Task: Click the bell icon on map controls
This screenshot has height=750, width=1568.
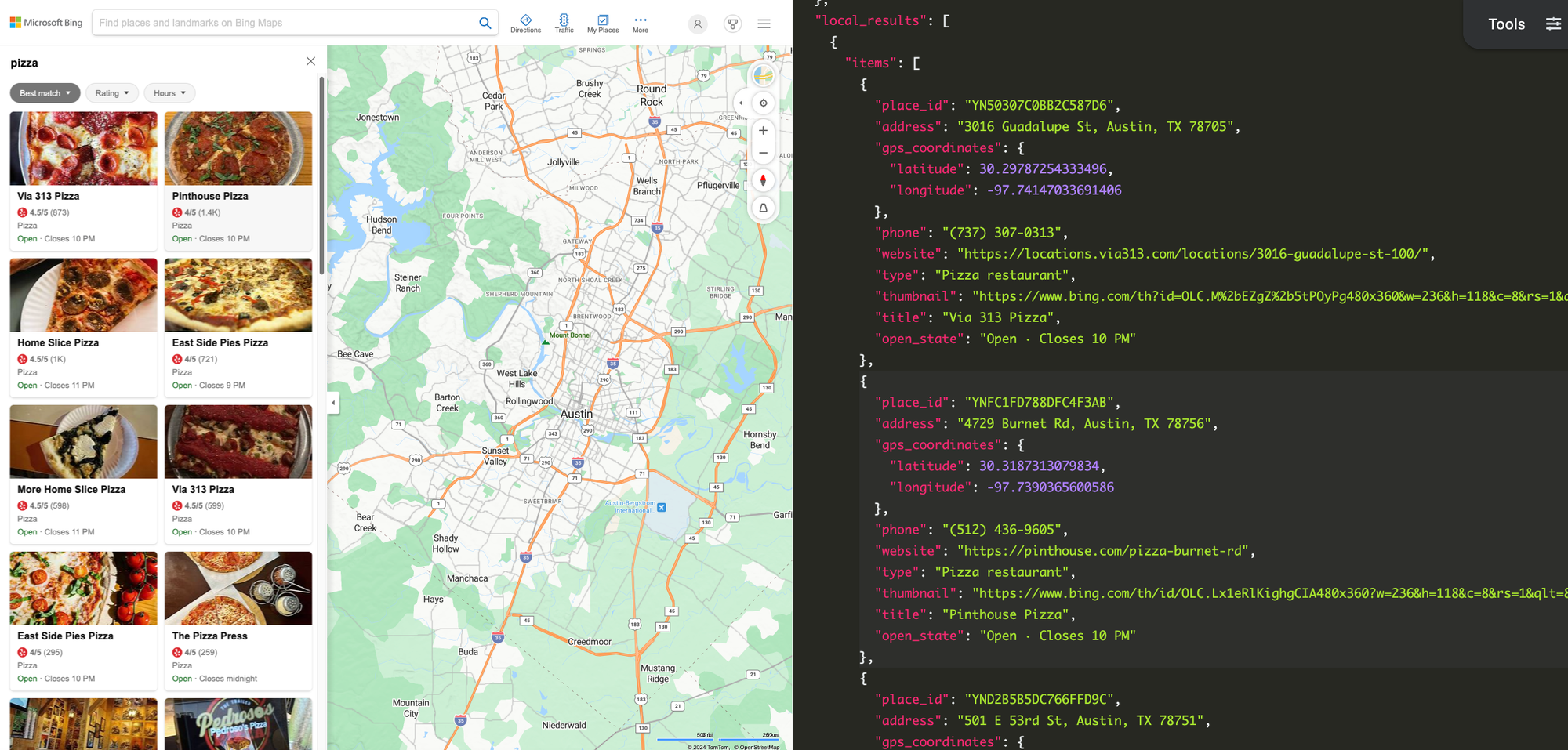Action: [764, 208]
